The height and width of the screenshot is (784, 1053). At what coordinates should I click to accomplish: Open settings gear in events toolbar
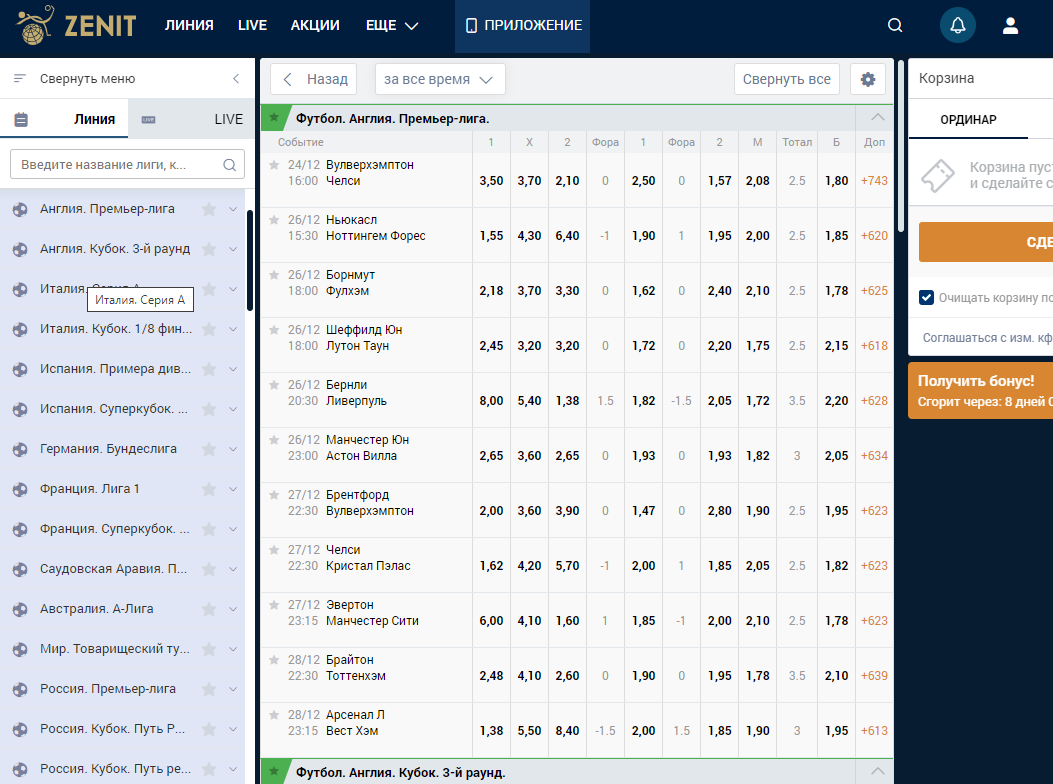point(868,79)
